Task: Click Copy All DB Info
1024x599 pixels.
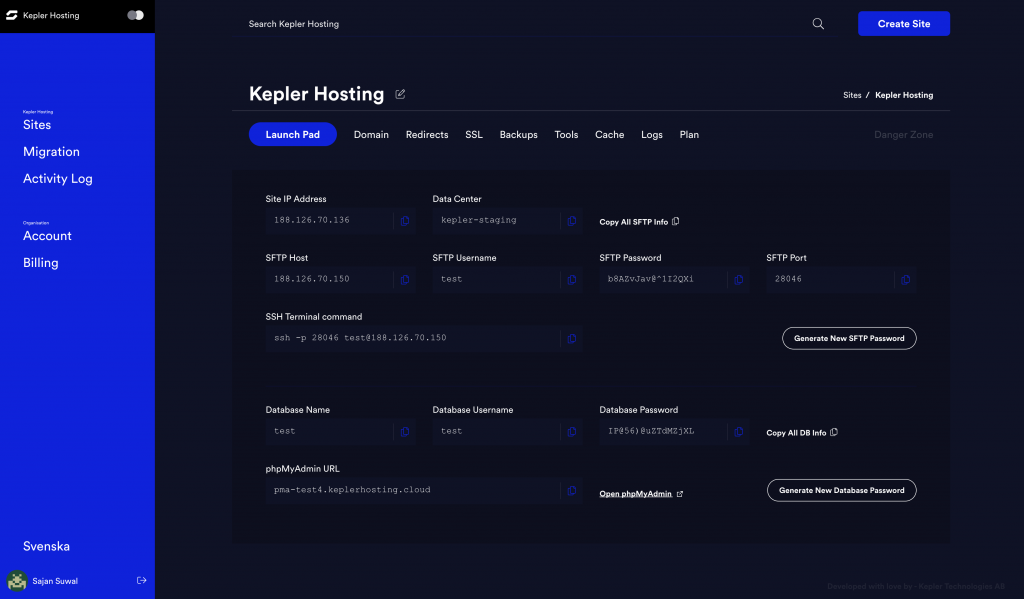Action: click(x=802, y=433)
